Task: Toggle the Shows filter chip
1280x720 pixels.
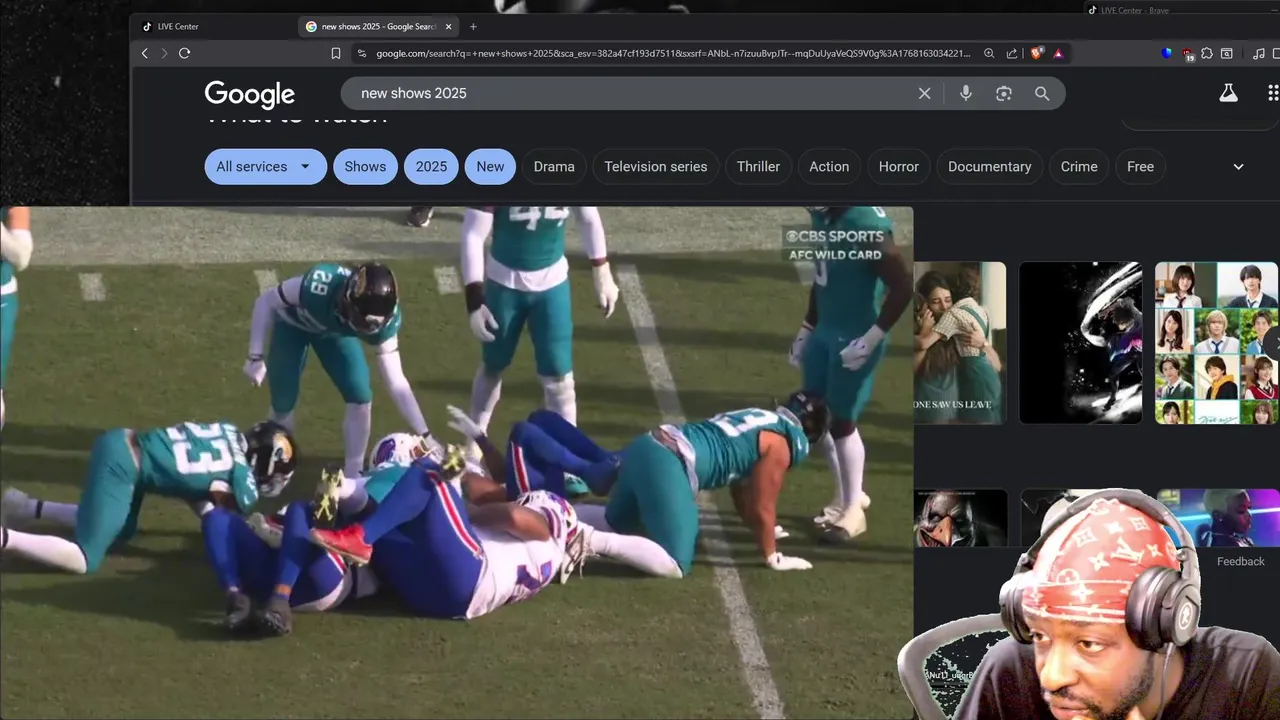Action: coord(365,167)
